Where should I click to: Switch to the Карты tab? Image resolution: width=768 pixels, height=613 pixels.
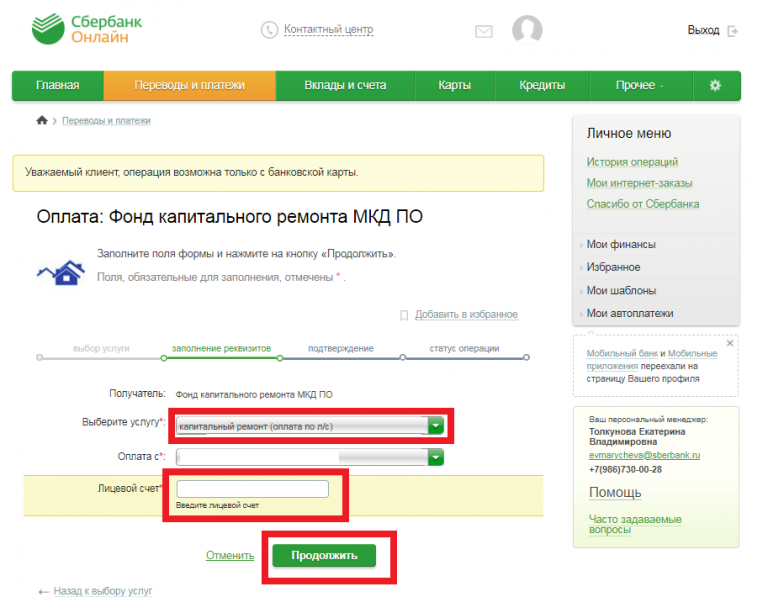tap(454, 86)
